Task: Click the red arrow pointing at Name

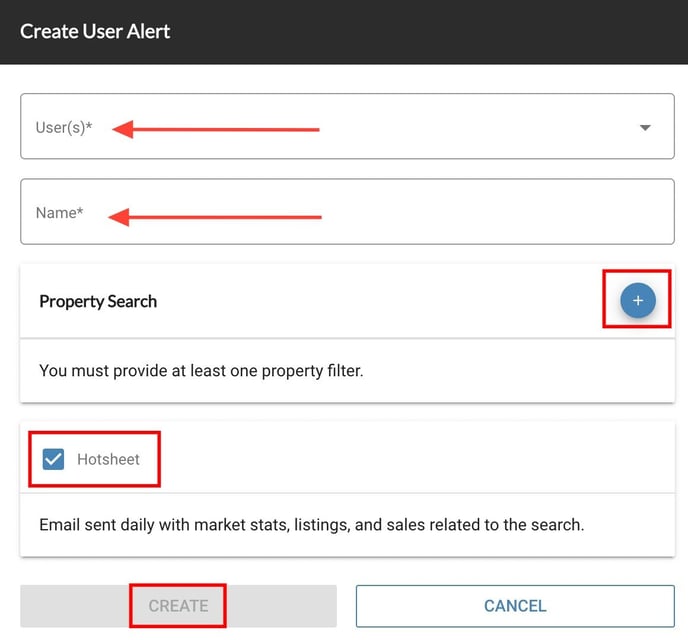Action: (x=215, y=216)
